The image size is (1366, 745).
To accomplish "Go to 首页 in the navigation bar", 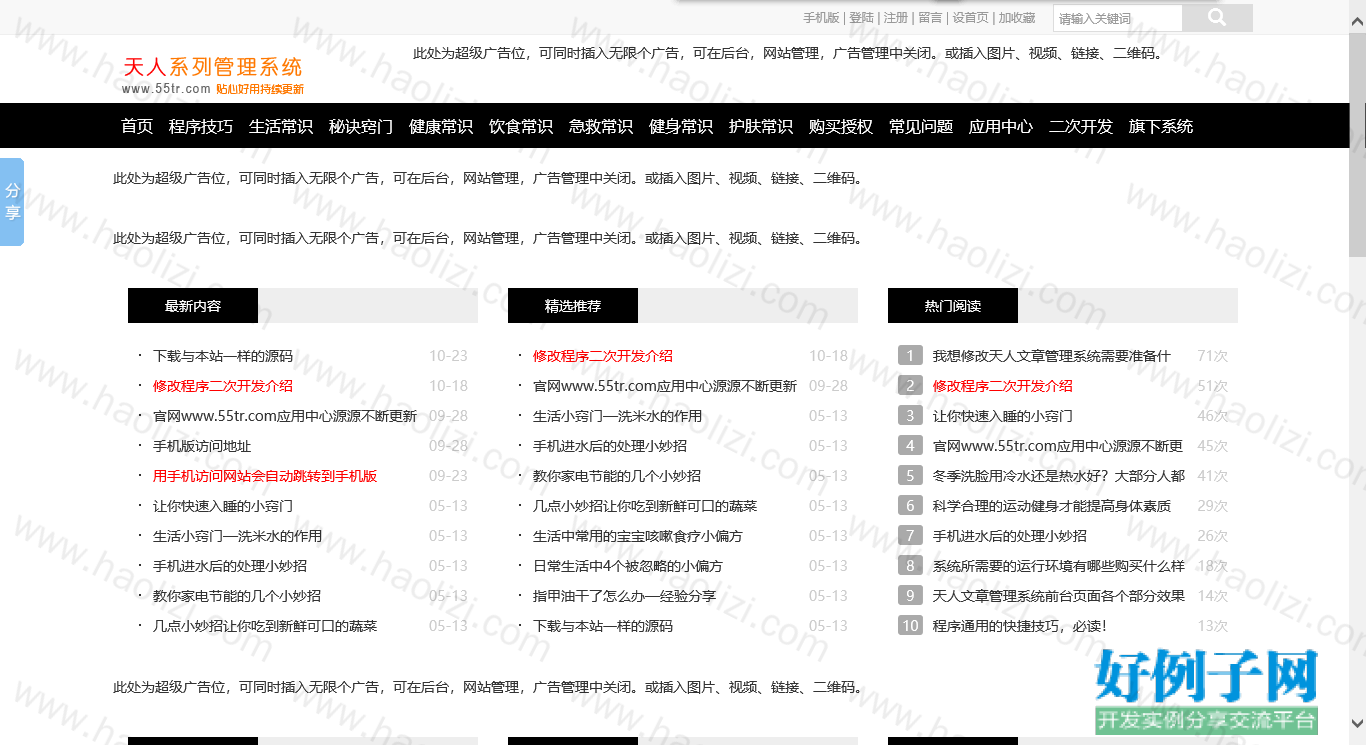I will point(137,126).
